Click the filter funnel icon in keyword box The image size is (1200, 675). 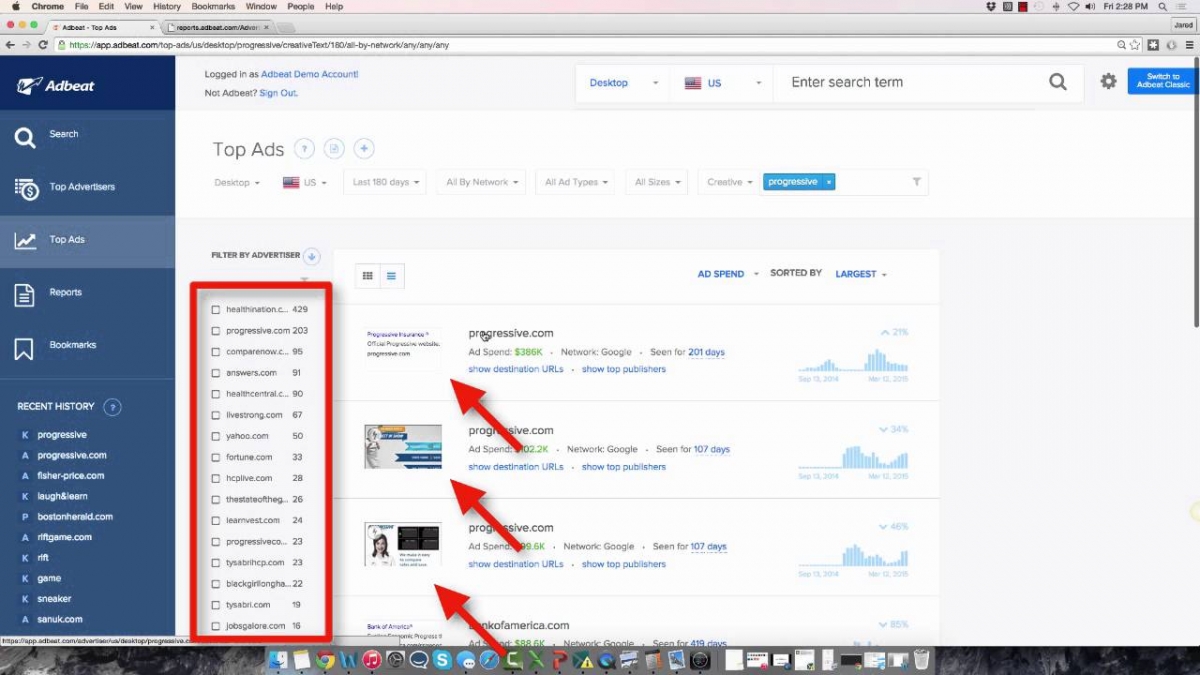click(916, 182)
